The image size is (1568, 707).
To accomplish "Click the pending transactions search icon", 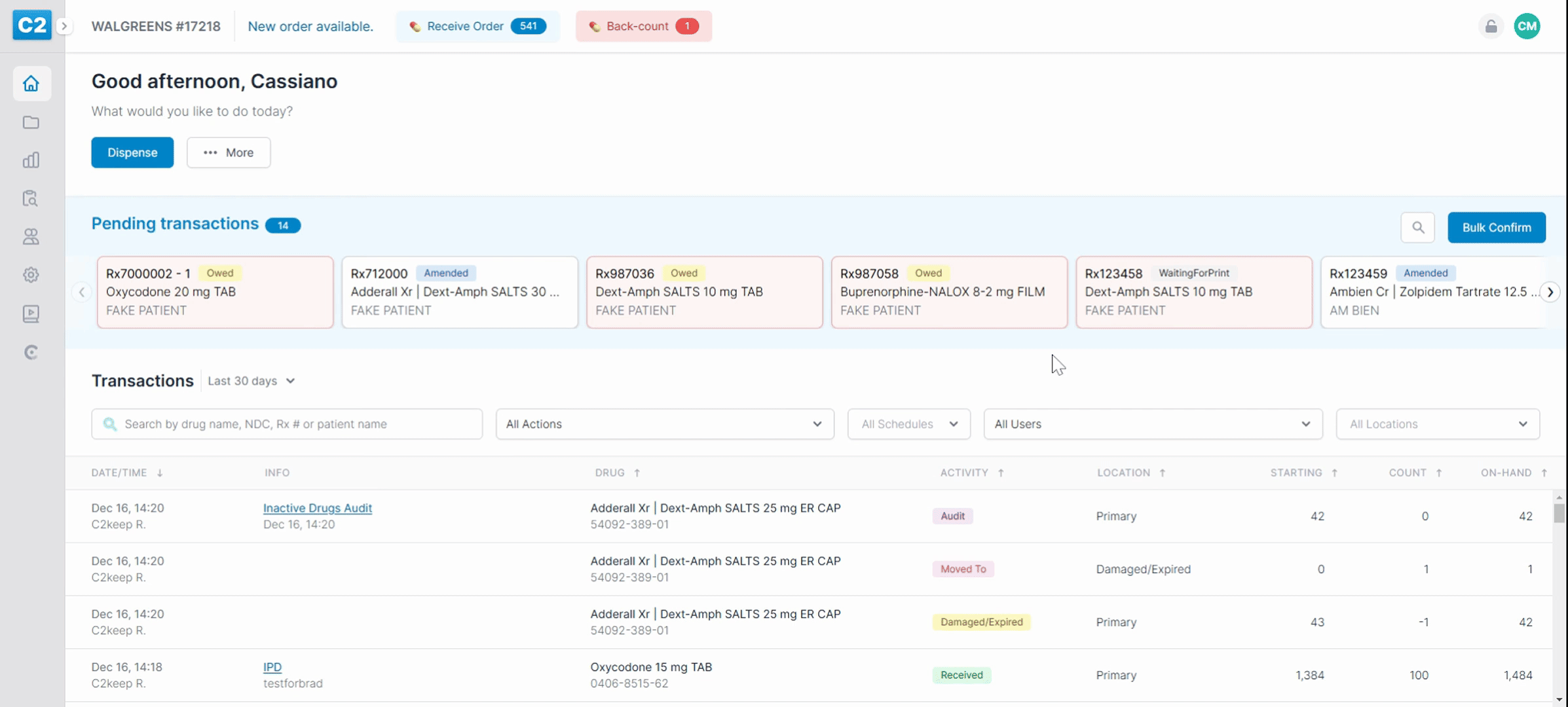I will click(1418, 227).
